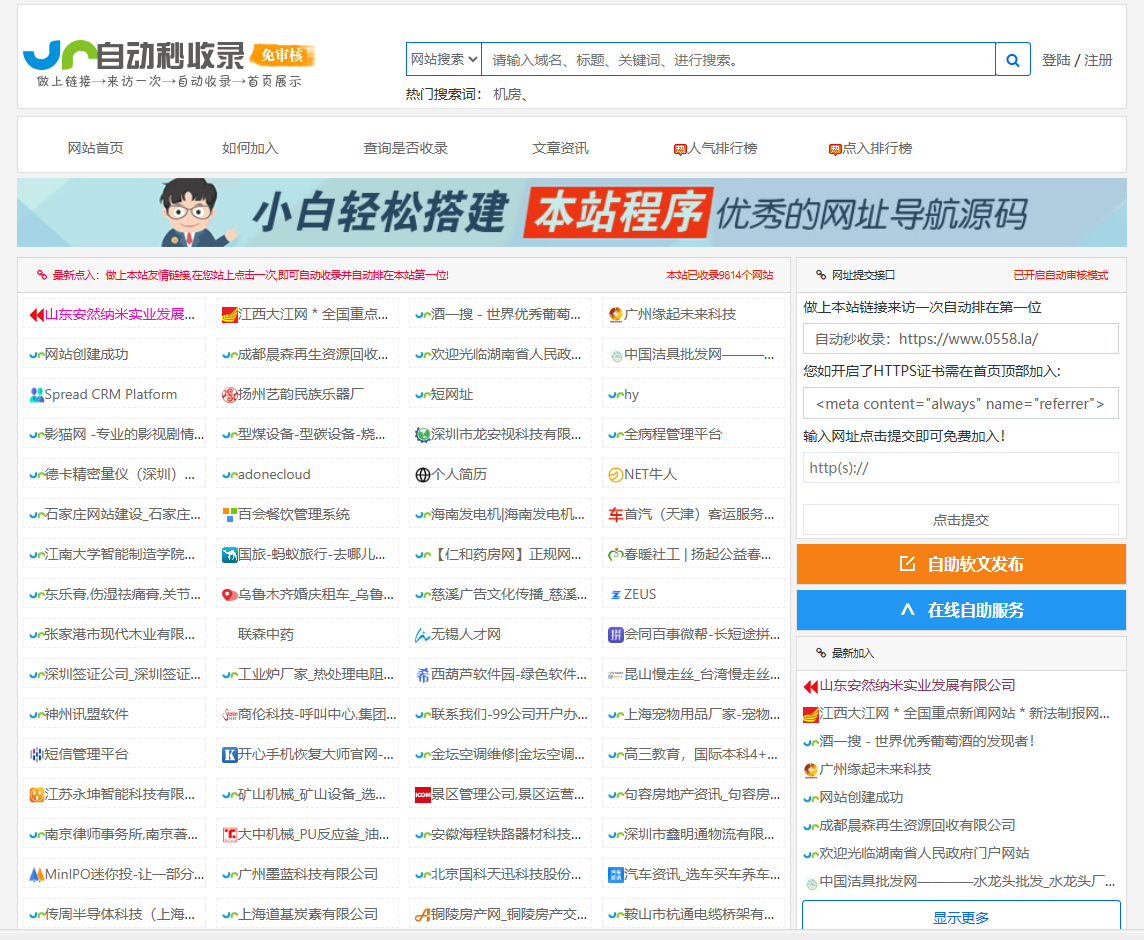Click the ZEUS favicon
Image resolution: width=1144 pixels, height=940 pixels.
[x=616, y=595]
